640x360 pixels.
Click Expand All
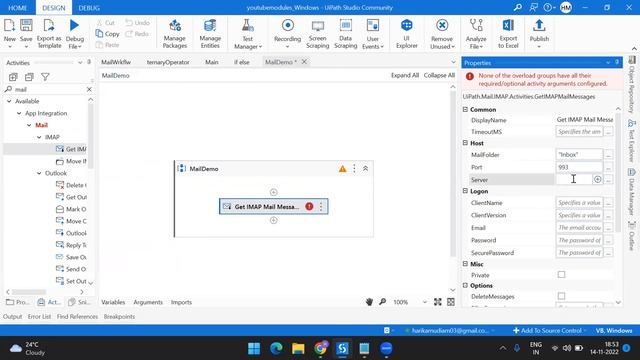405,76
